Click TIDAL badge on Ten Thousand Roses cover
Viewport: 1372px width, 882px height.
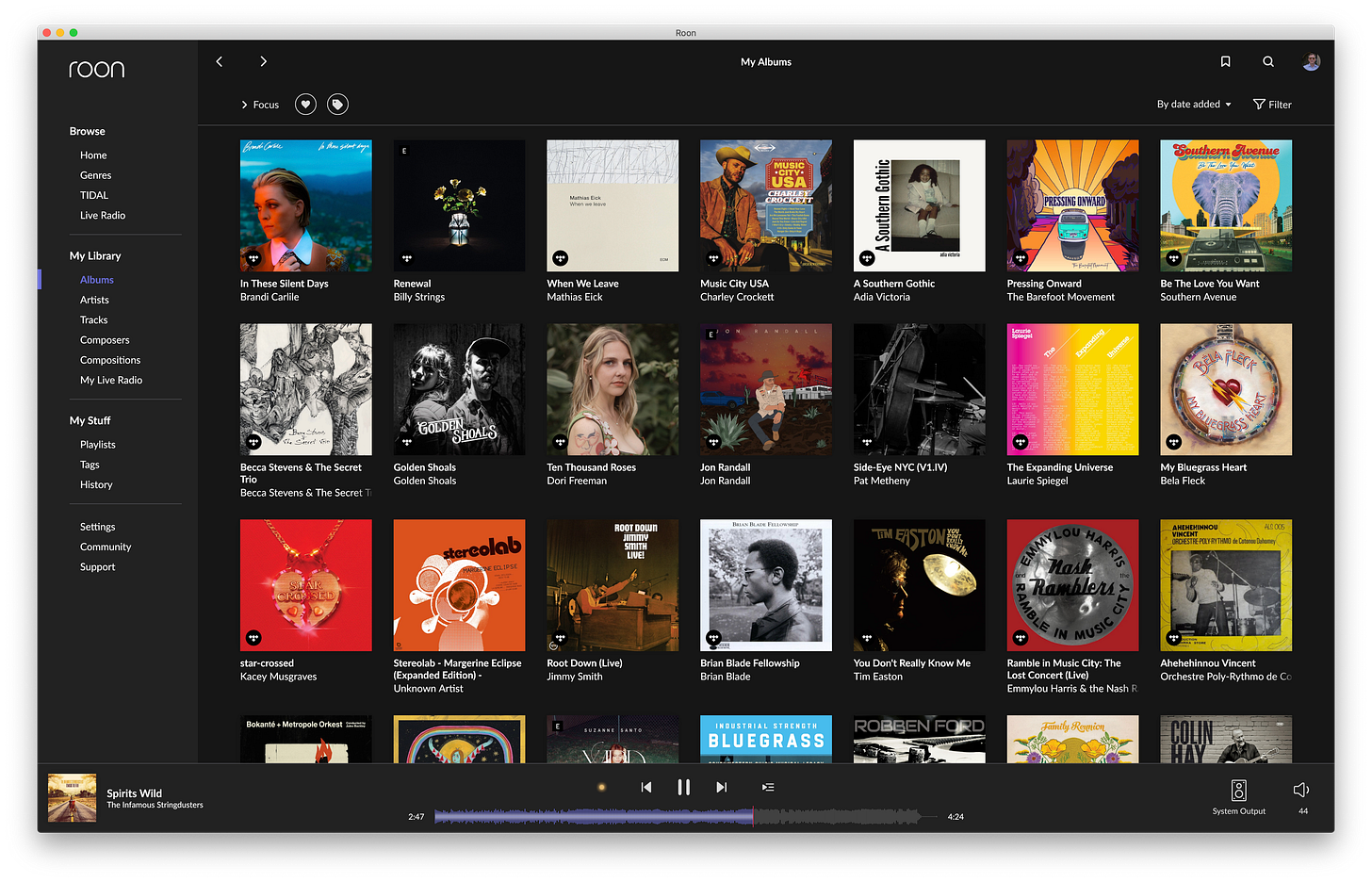coord(560,442)
